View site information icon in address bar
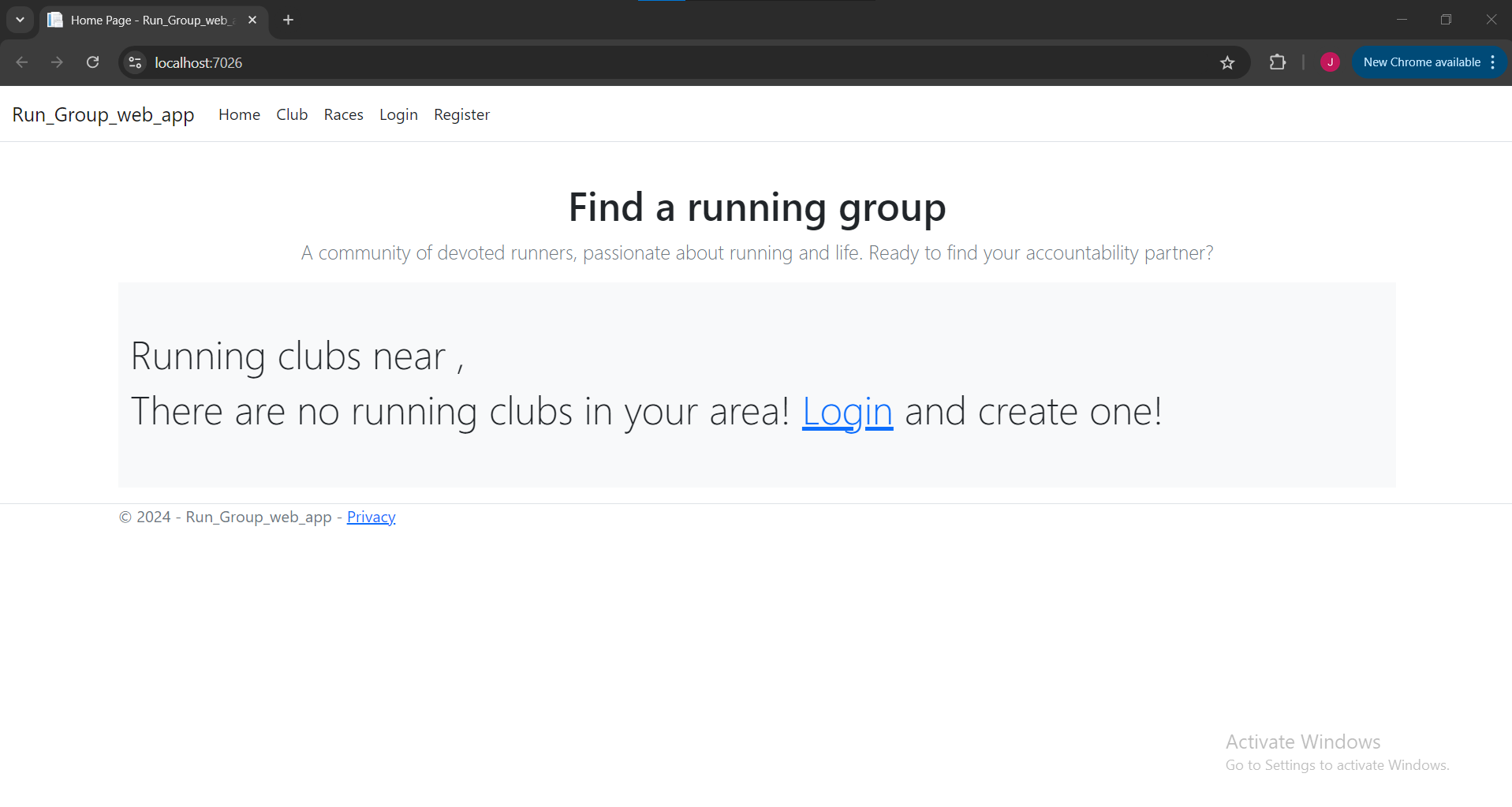Screen dimensions: 1512x807 [x=136, y=62]
